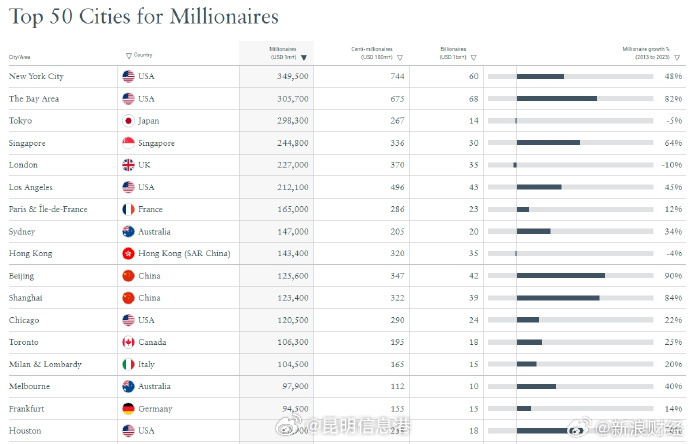
Task: Open the Millionaire growth % filter
Action: [x=677, y=58]
